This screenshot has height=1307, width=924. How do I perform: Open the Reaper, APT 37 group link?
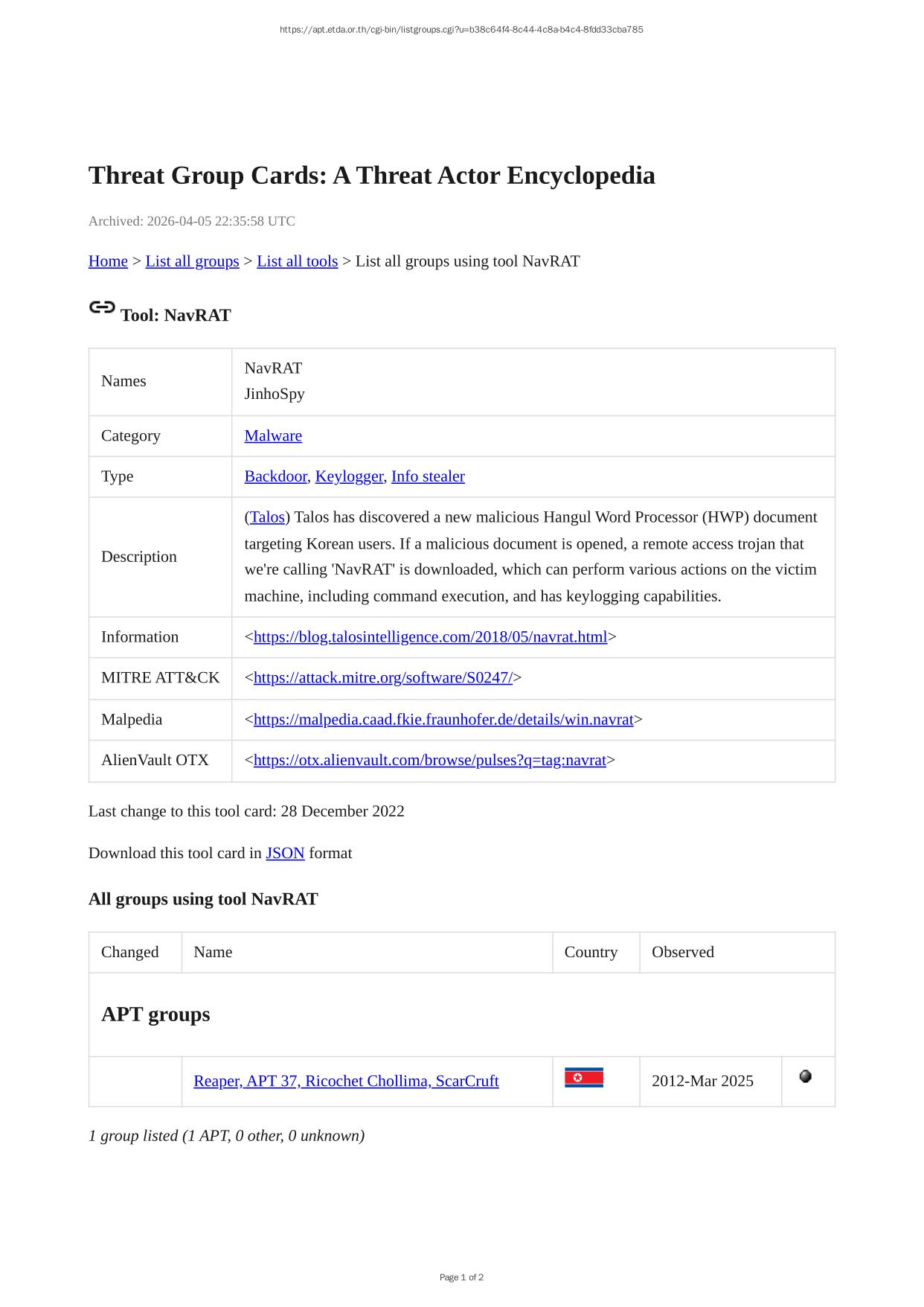346,1081
